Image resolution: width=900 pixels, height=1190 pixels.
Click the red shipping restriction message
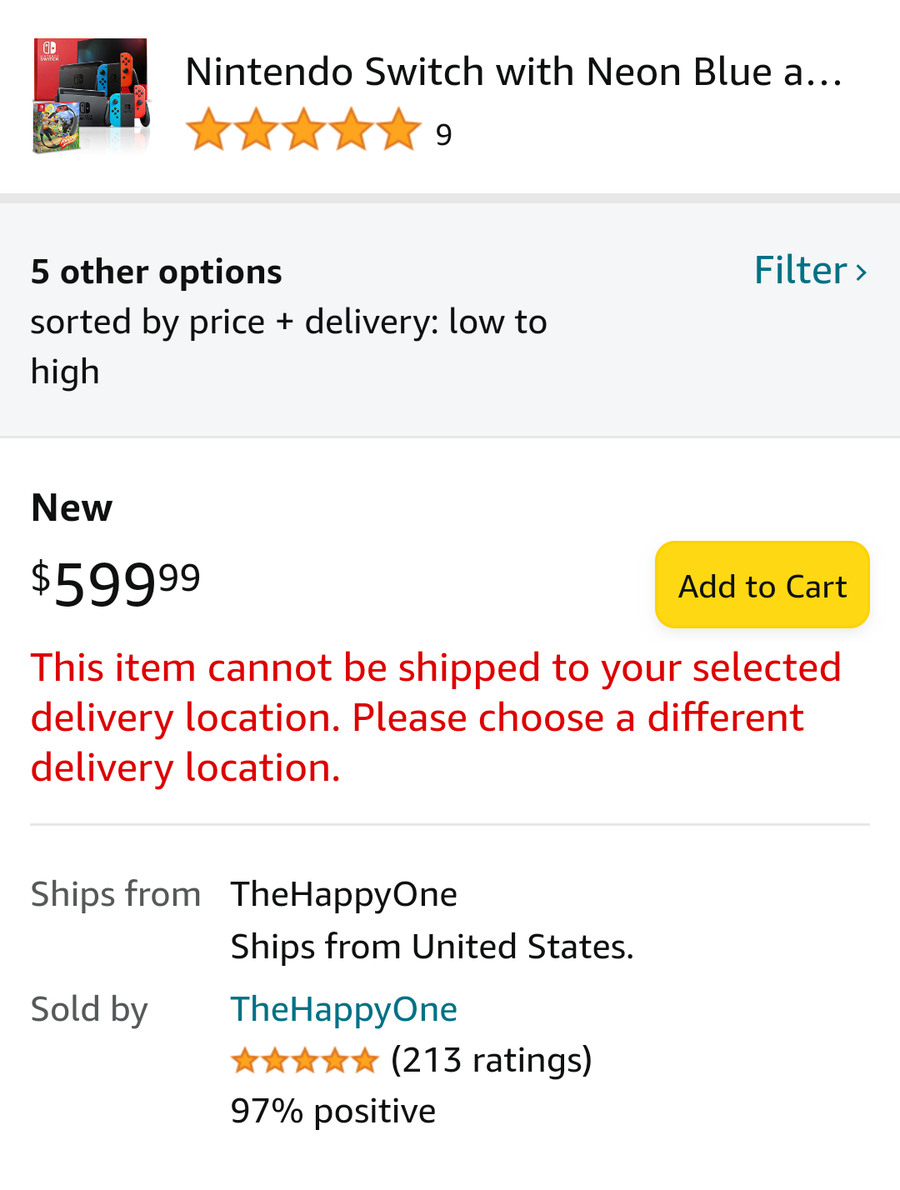(436, 718)
